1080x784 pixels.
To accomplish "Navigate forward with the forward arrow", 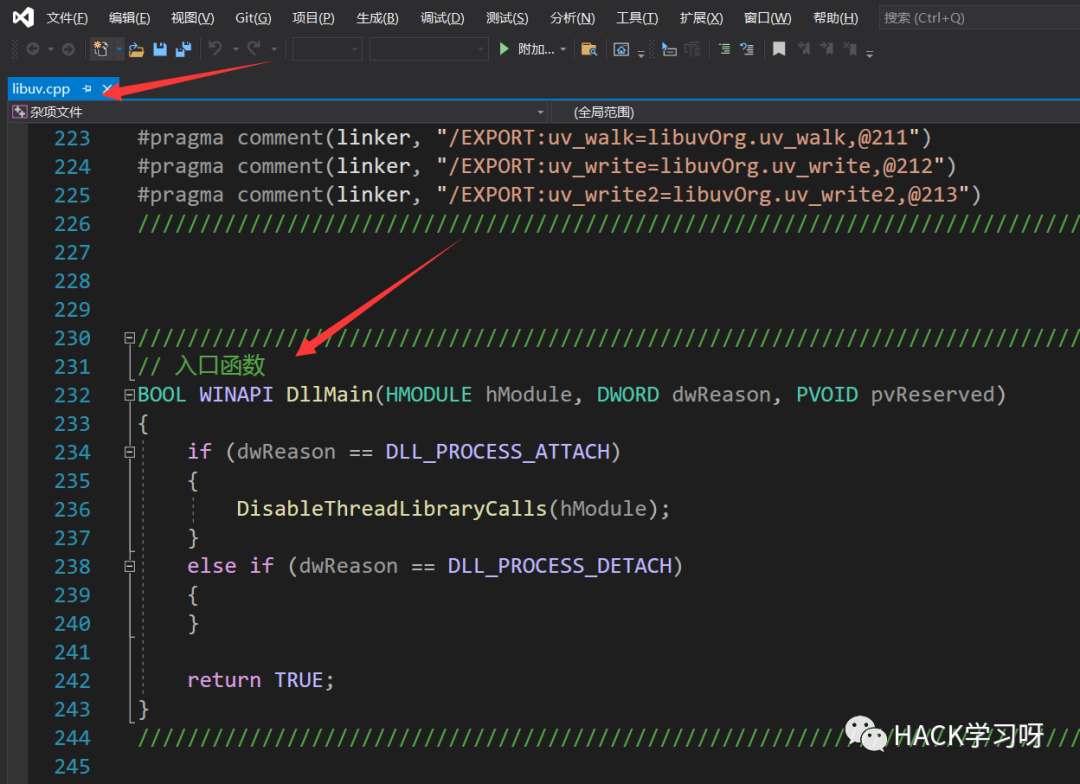I will 68,49.
